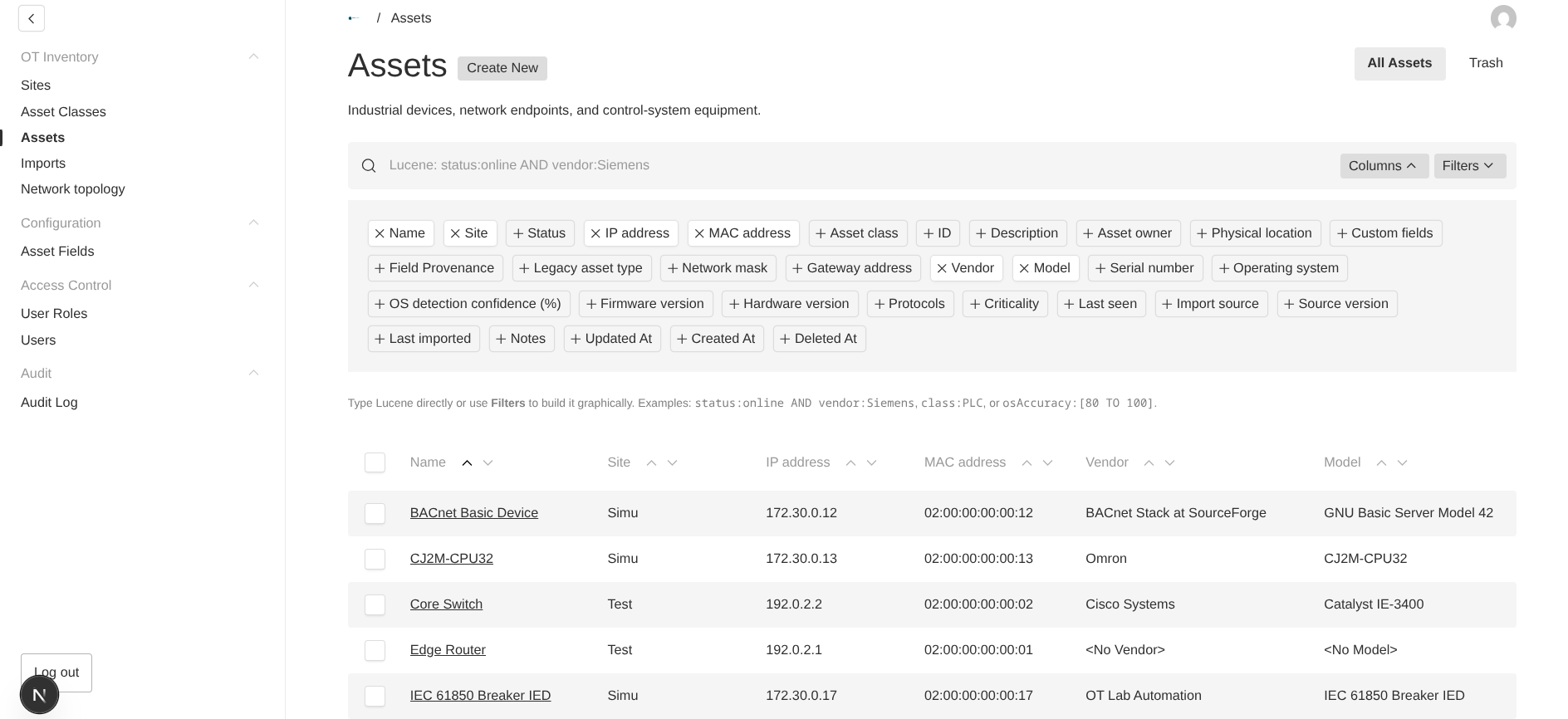
Task: Sort IP address column descending
Action: 872,463
